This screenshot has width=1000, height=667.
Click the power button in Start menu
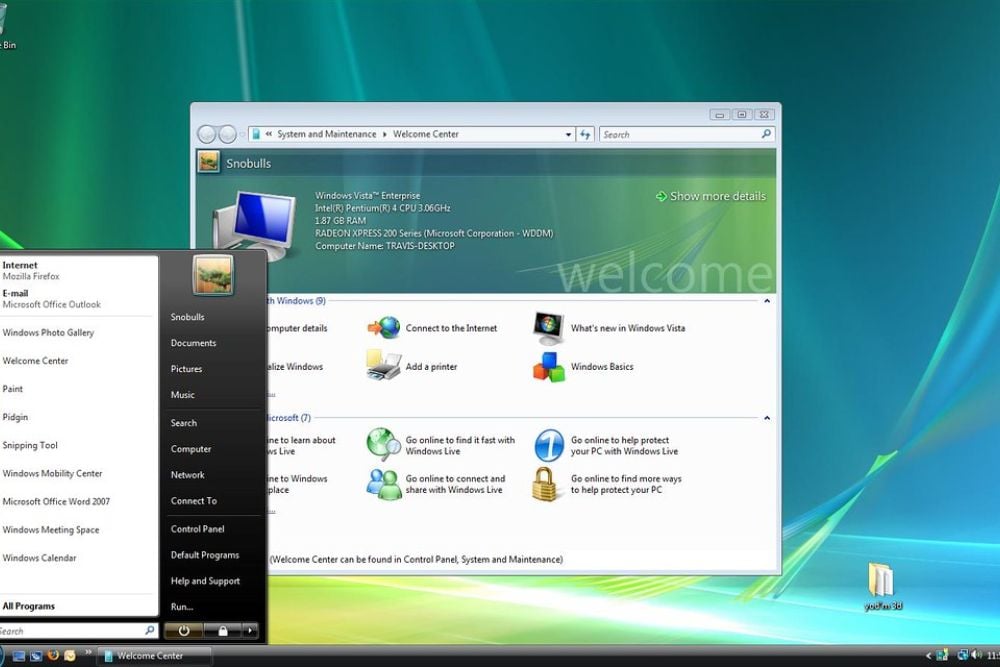(184, 631)
